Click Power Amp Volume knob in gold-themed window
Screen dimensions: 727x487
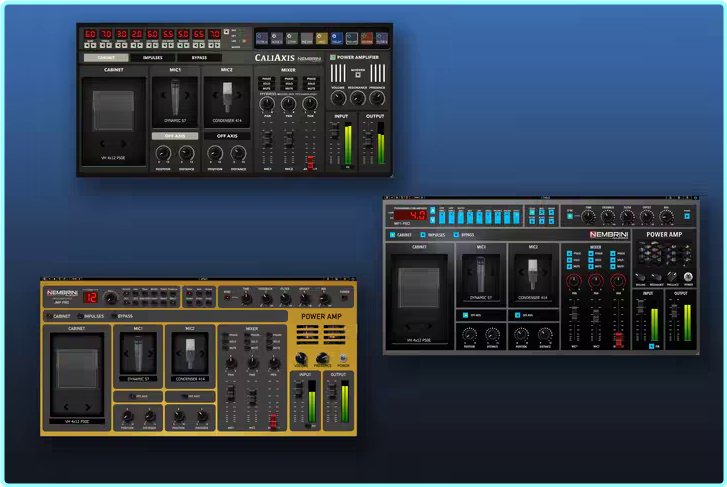(301, 358)
